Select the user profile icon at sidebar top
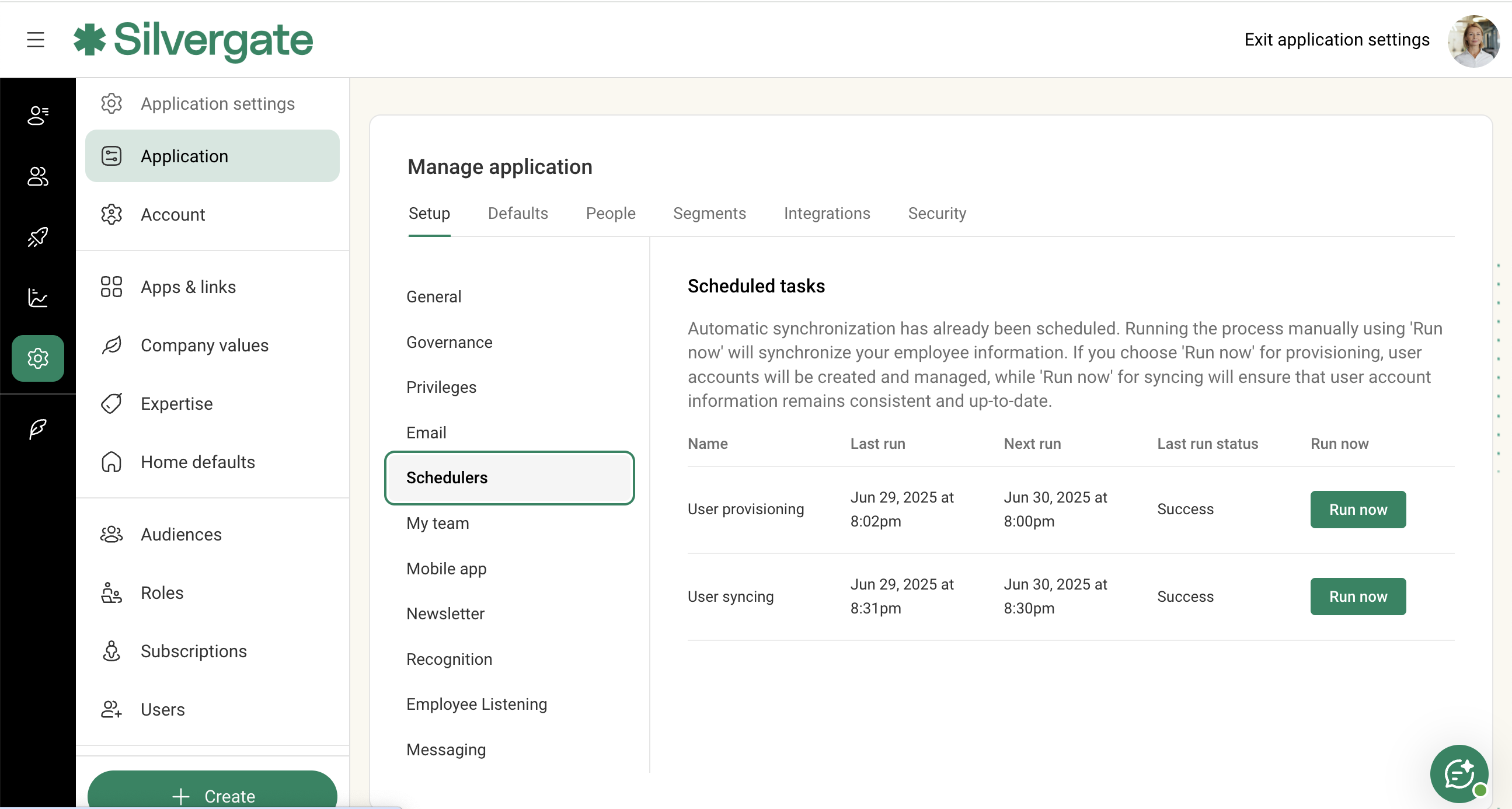Image resolution: width=1512 pixels, height=809 pixels. click(x=37, y=116)
